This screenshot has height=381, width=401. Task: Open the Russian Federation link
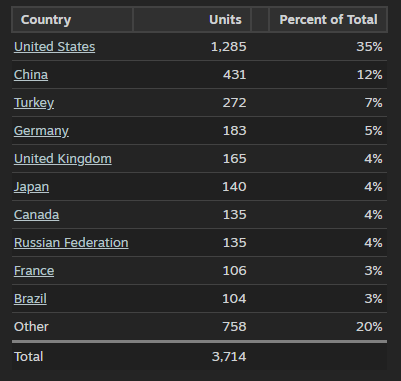pos(71,243)
